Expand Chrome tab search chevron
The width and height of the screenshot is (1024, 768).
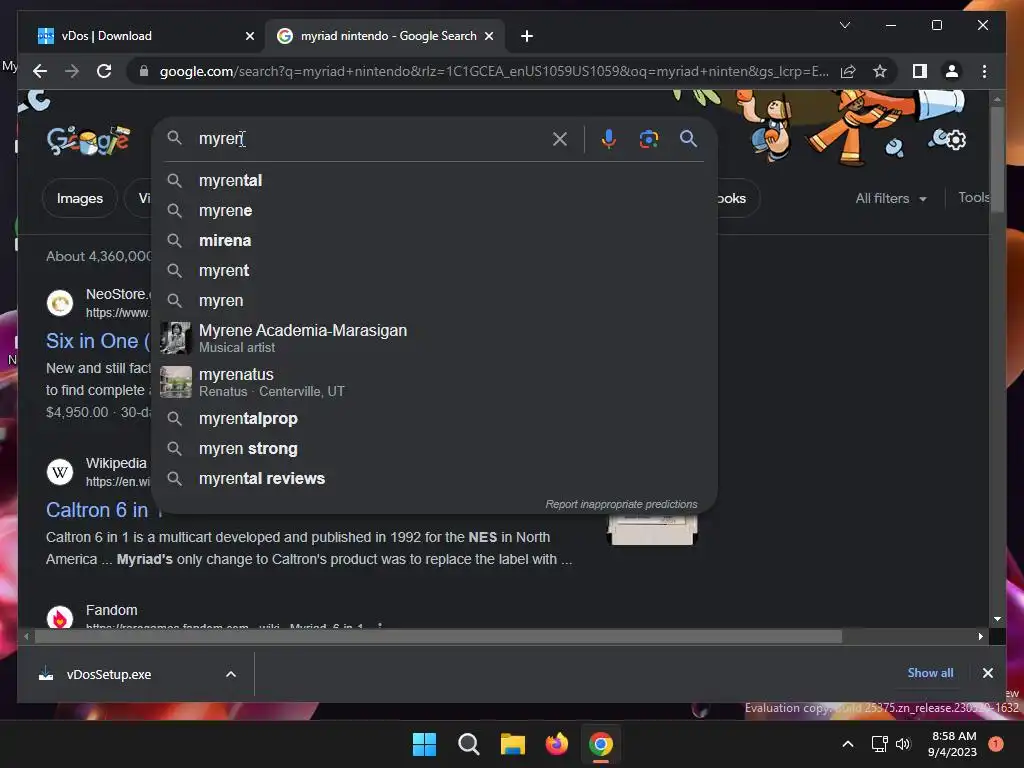pos(844,25)
